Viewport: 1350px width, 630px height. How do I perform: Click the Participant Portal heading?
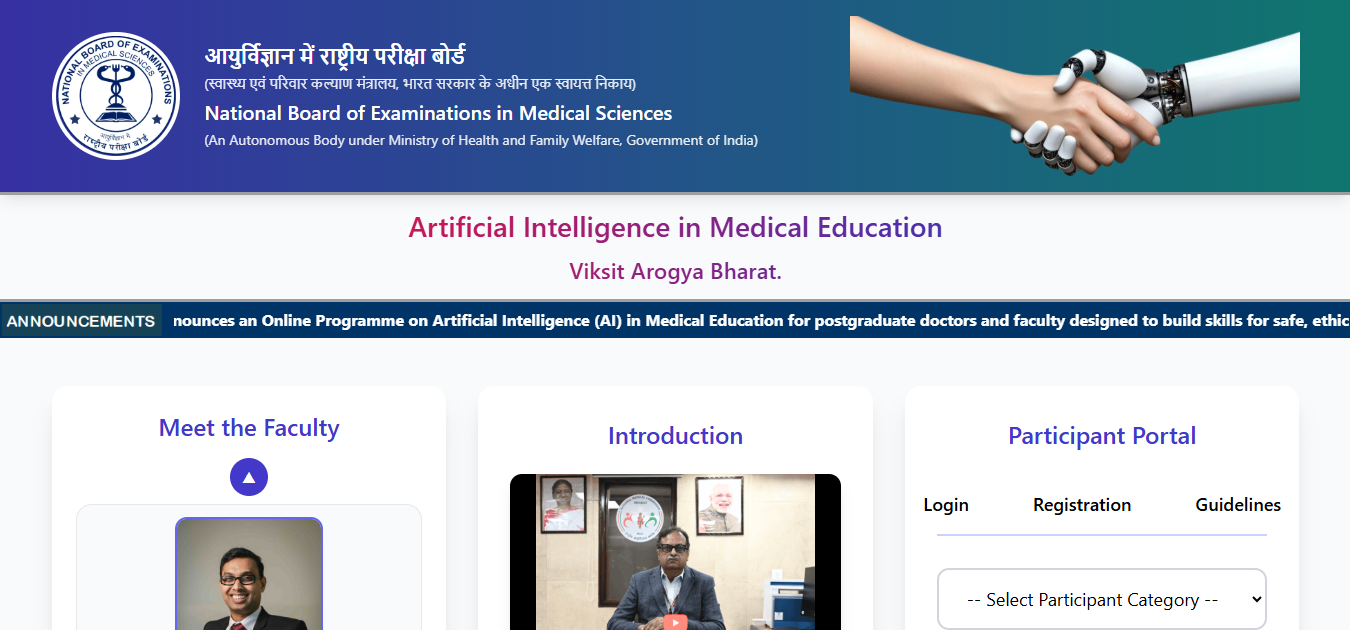tap(1102, 436)
